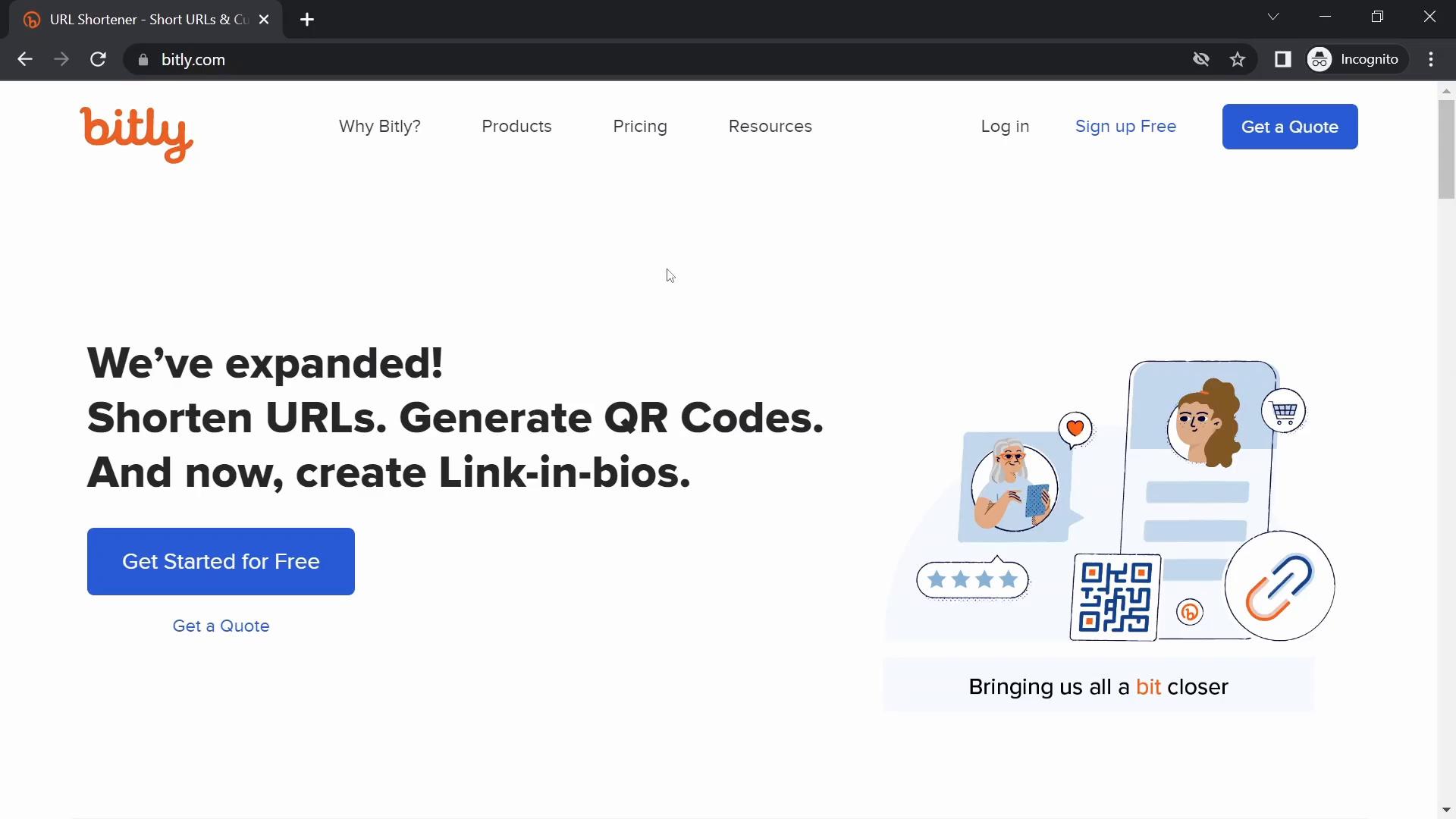Click the bookmark/star icon in address bar
1456x819 pixels.
pos(1240,60)
